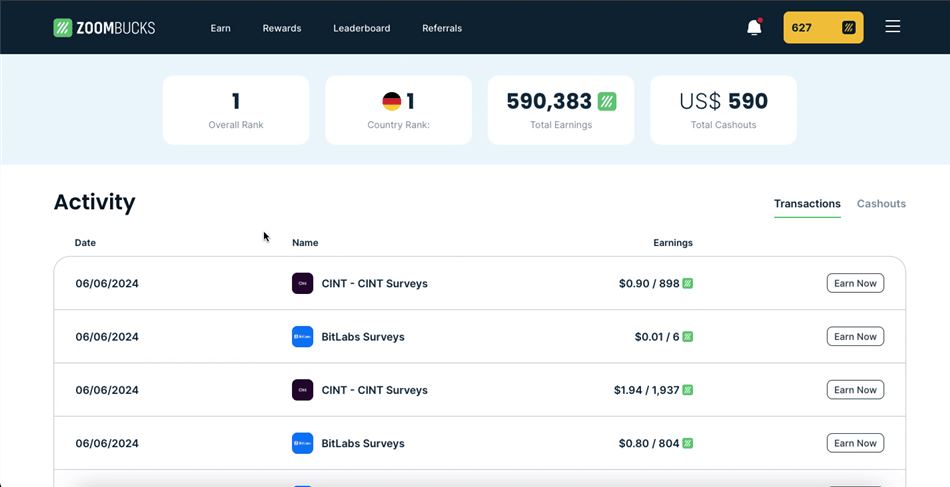950x487 pixels.
Task: Click date 06/06/2024 in the $0.01 row
Action: [x=107, y=337]
